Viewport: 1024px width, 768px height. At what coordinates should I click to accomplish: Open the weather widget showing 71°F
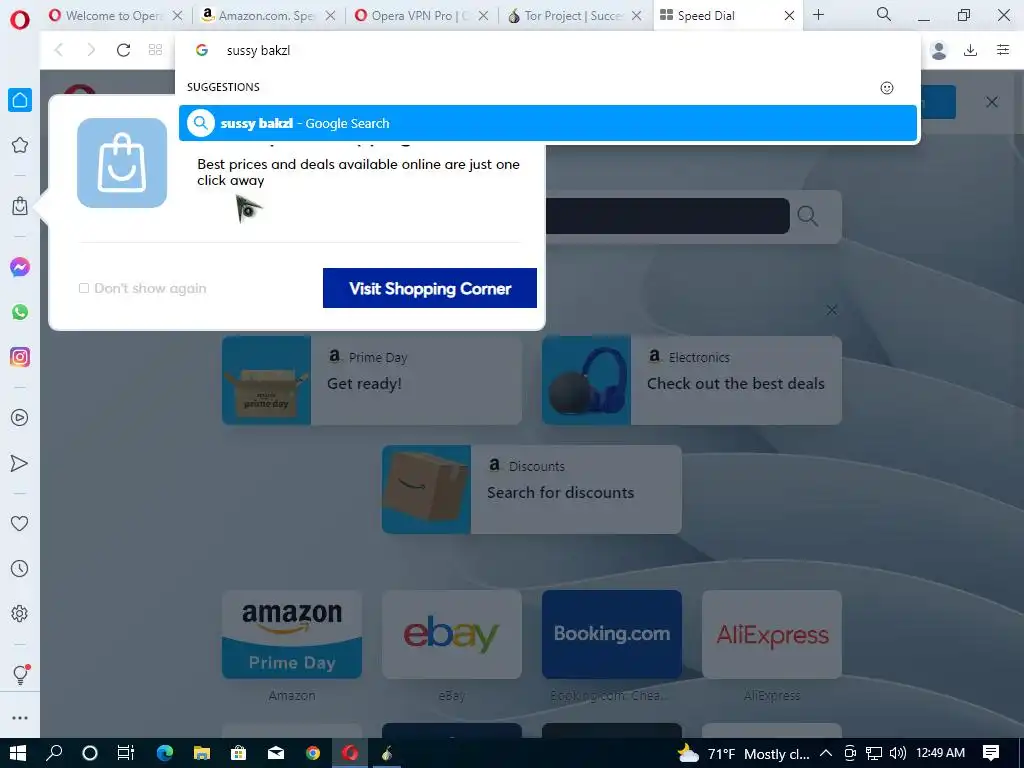coord(743,754)
